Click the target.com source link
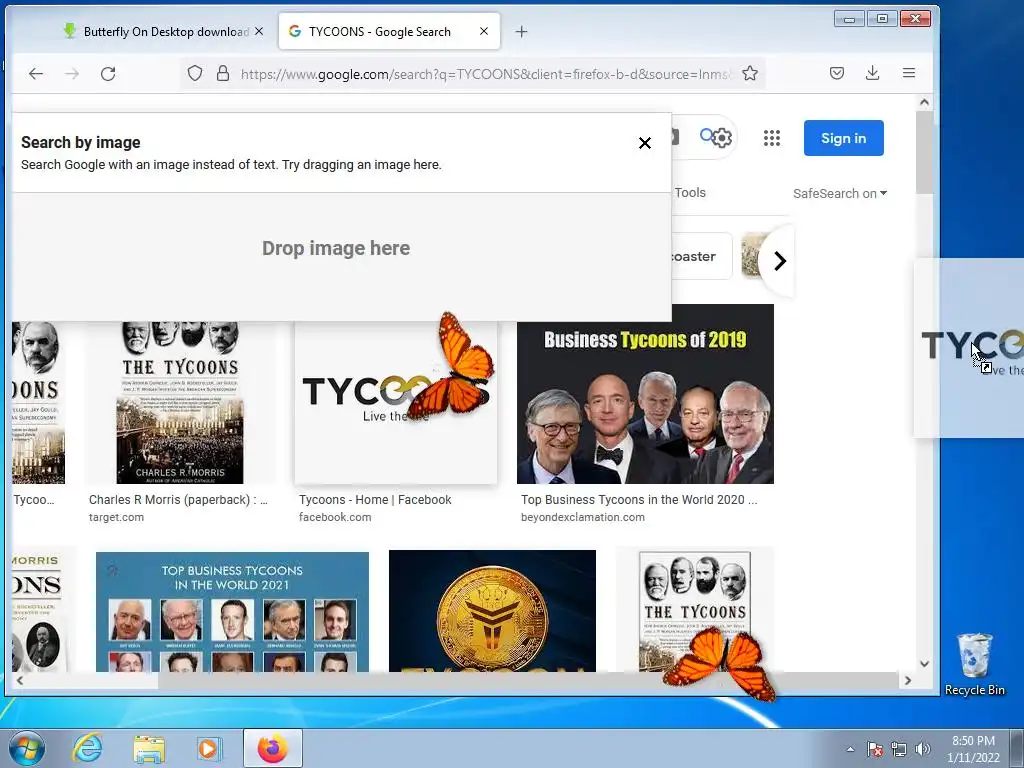Screen dimensions: 1024x768 click(116, 517)
